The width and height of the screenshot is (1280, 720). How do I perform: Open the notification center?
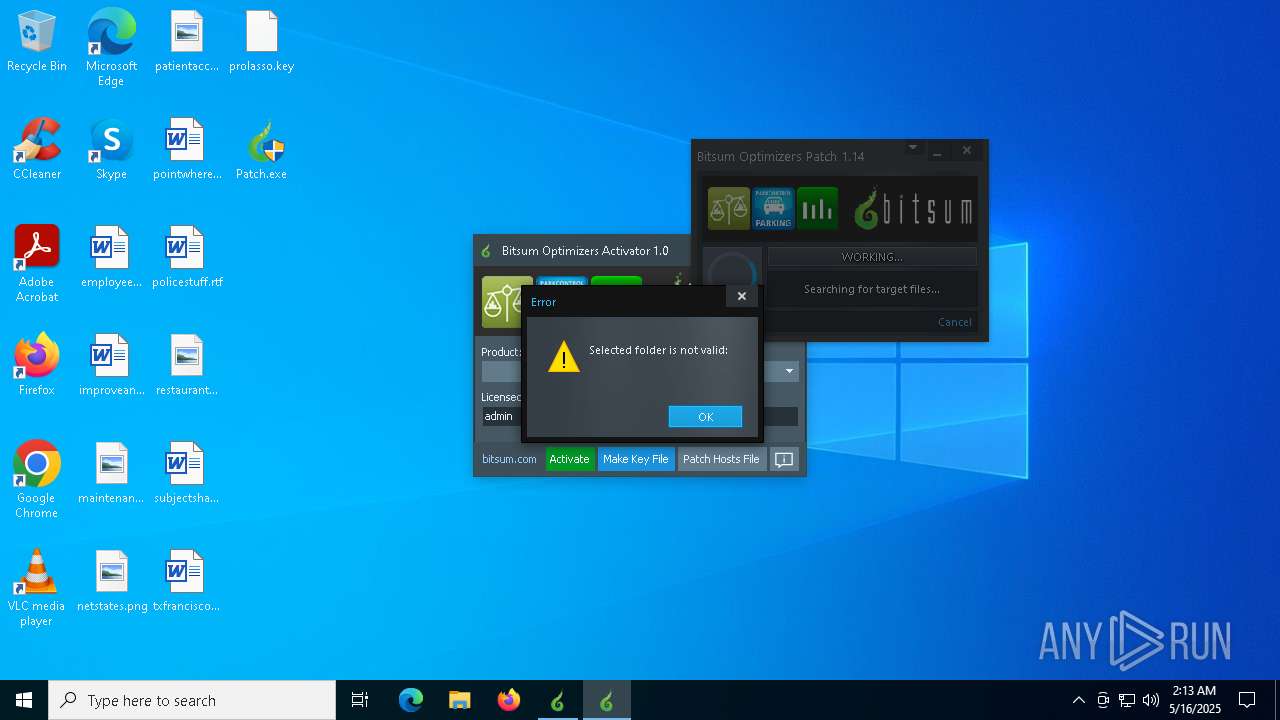point(1247,700)
